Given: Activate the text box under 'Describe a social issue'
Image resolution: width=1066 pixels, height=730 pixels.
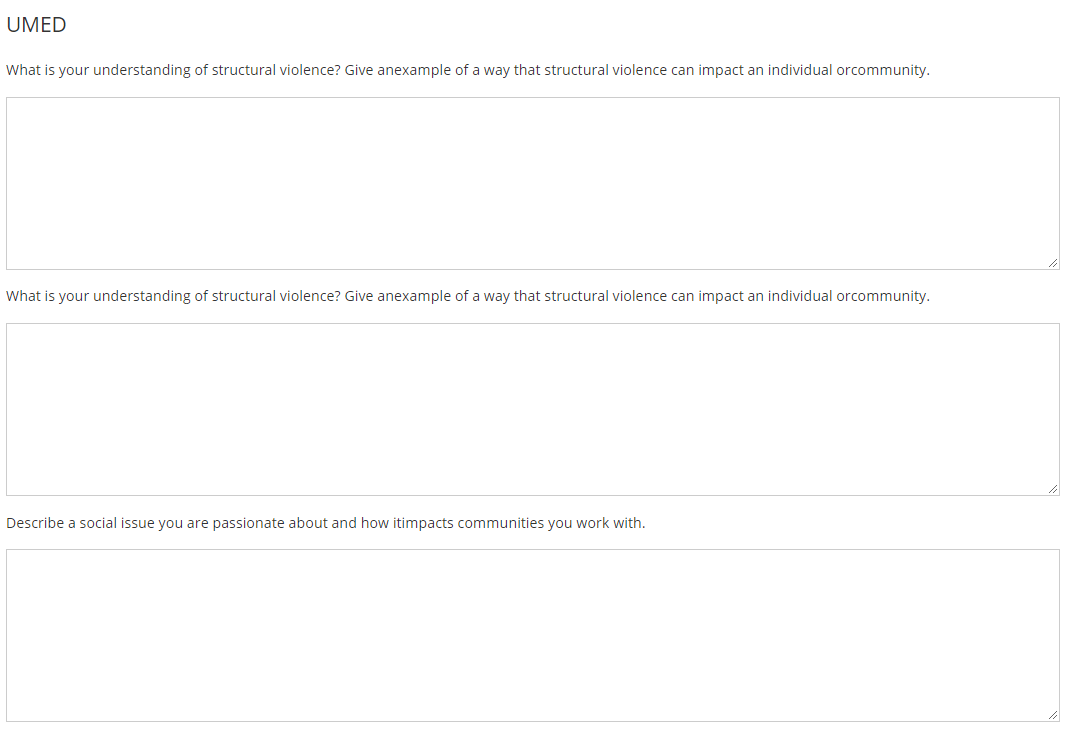Looking at the screenshot, I should pyautogui.click(x=533, y=636).
